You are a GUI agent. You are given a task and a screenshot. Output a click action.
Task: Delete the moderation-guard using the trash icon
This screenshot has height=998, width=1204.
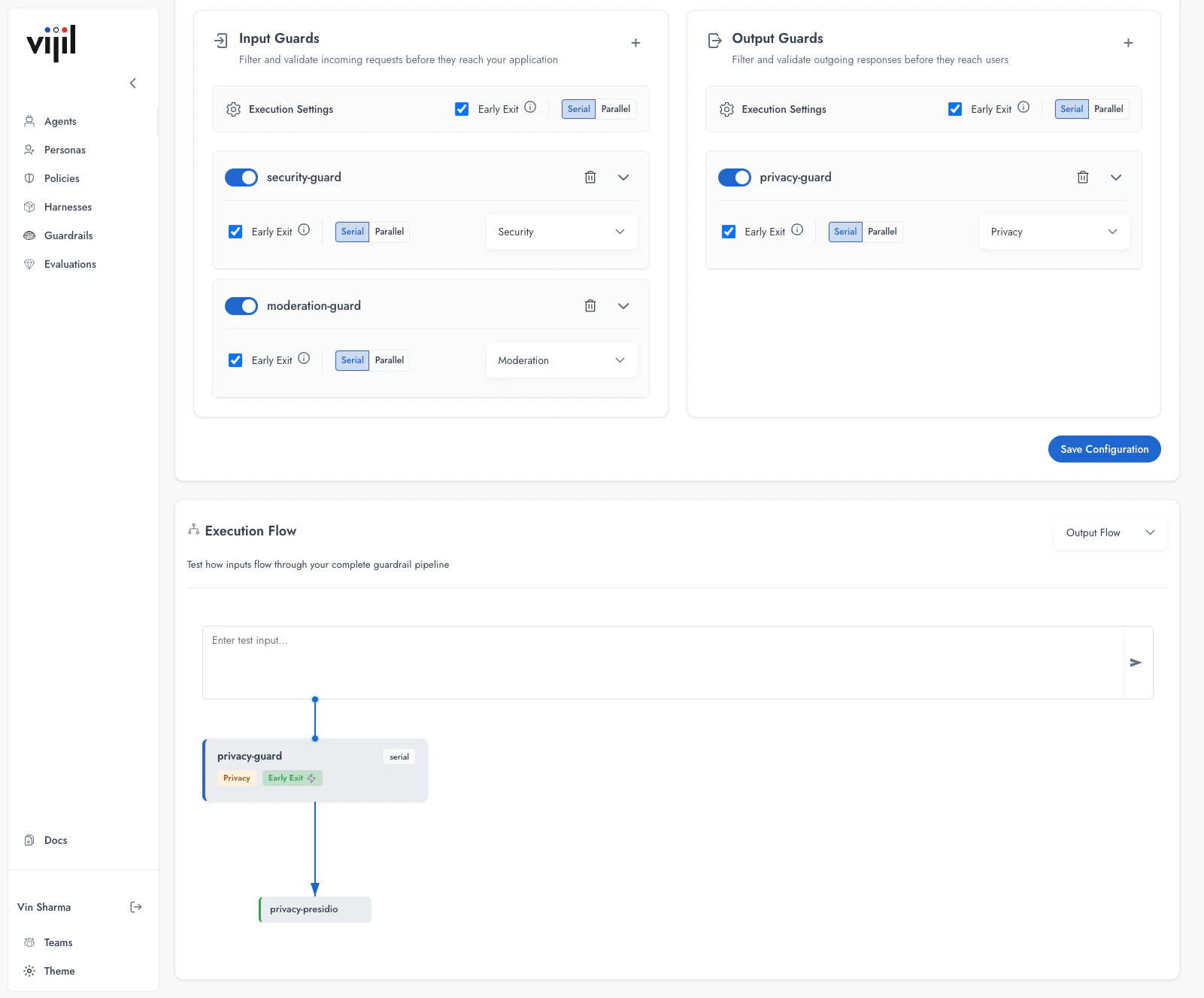(590, 305)
